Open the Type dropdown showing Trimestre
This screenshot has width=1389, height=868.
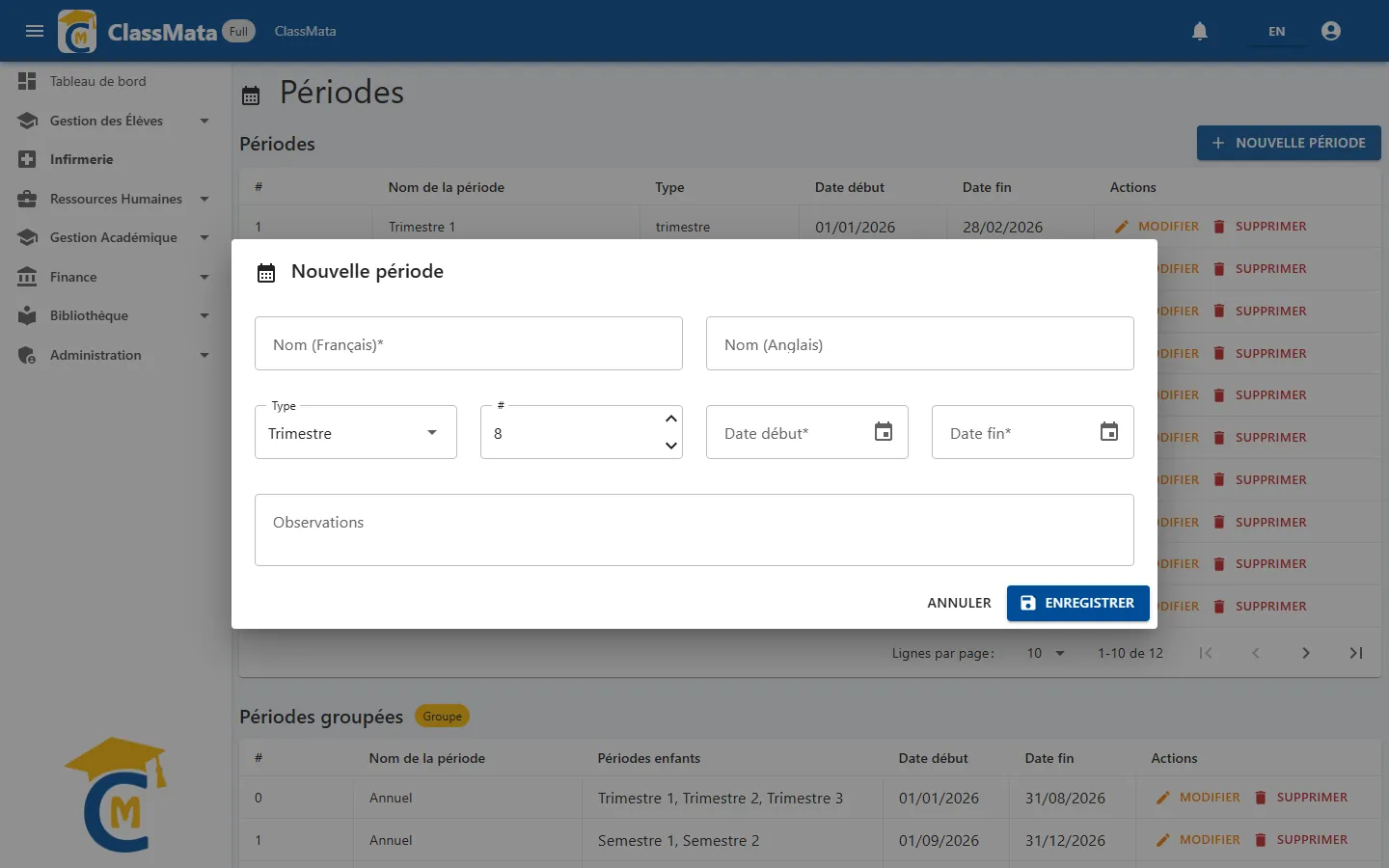coord(356,432)
